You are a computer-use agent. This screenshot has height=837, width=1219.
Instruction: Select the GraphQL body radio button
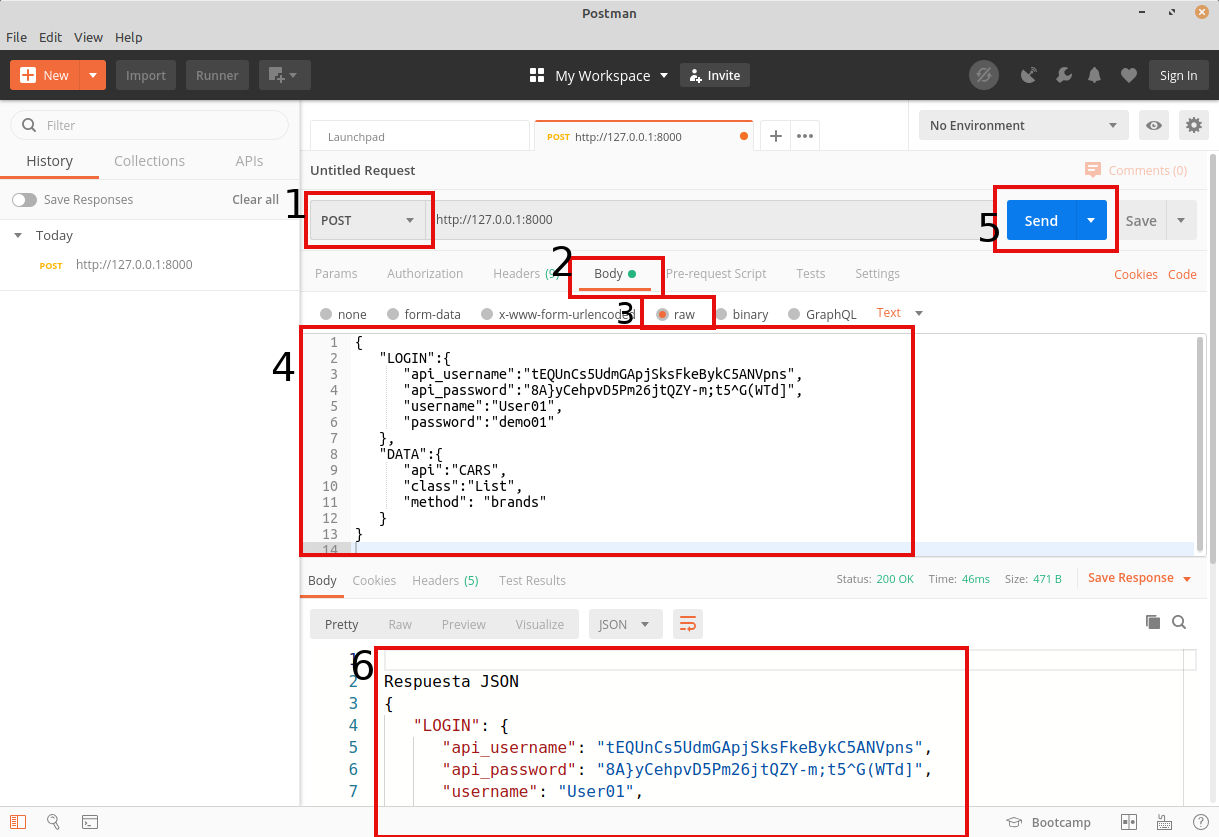pyautogui.click(x=796, y=314)
